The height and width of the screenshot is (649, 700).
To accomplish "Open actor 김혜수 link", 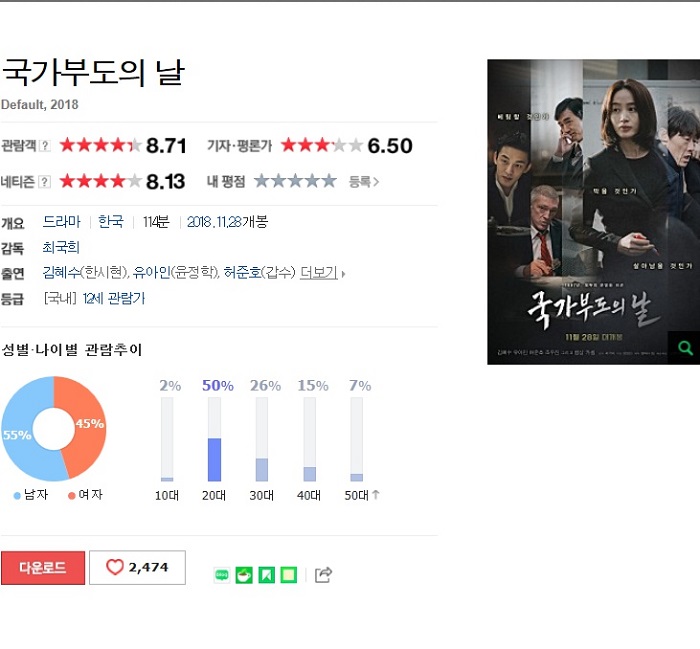I will tap(62, 272).
